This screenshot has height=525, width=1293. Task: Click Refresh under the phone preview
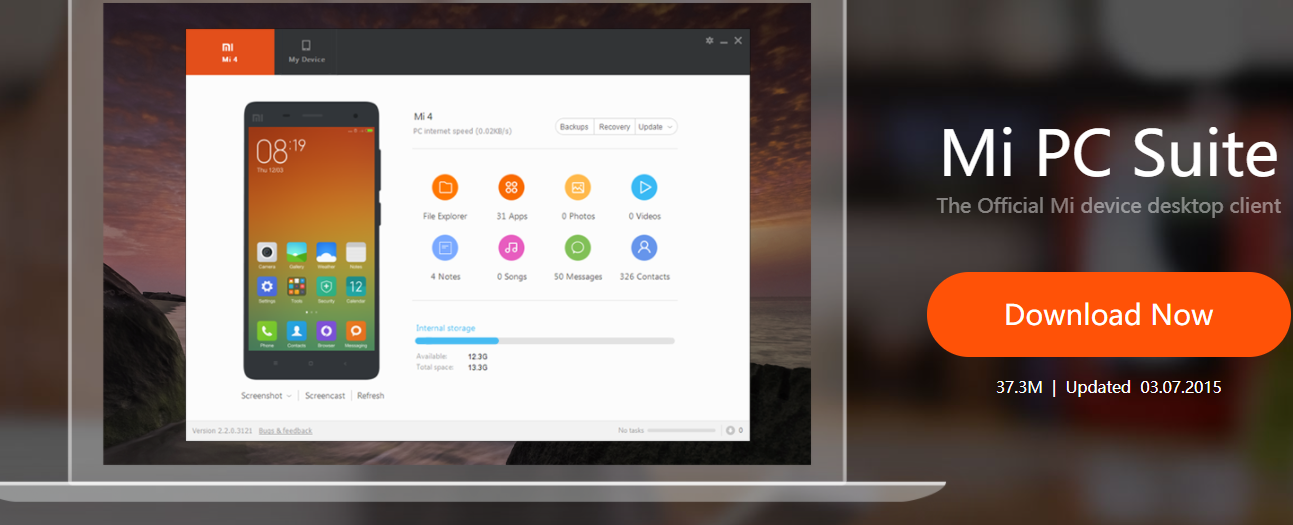(x=370, y=396)
